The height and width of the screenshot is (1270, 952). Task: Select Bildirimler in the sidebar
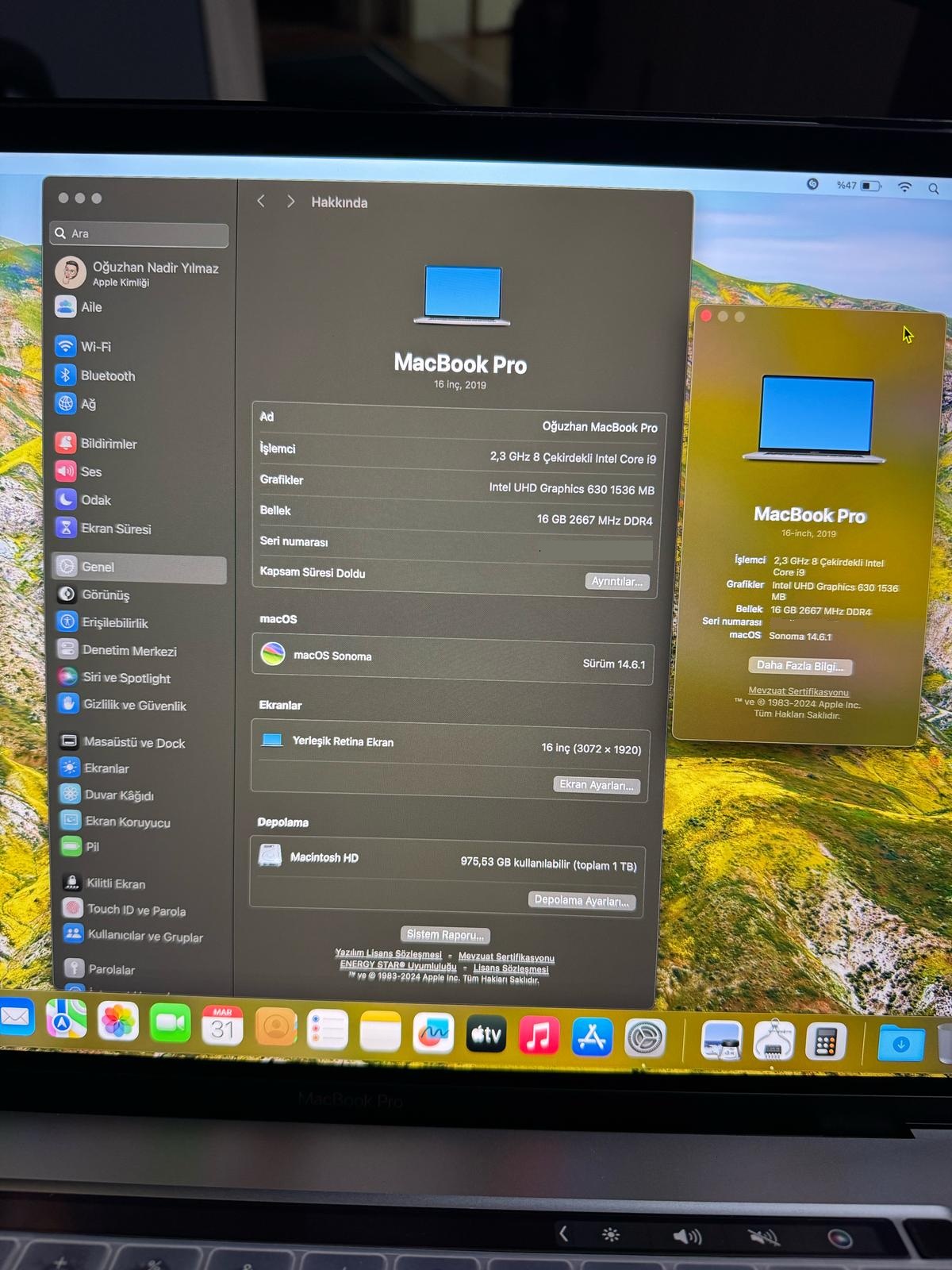(x=108, y=444)
